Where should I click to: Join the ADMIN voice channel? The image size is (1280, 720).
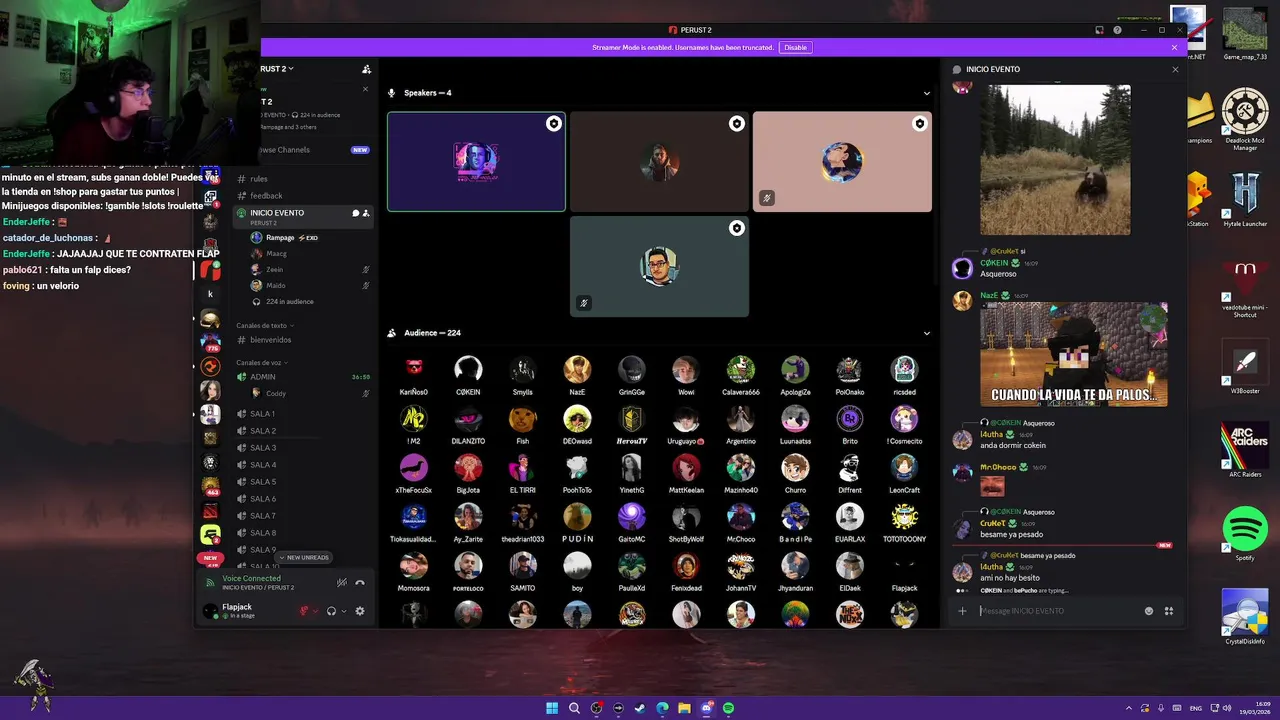click(x=303, y=377)
